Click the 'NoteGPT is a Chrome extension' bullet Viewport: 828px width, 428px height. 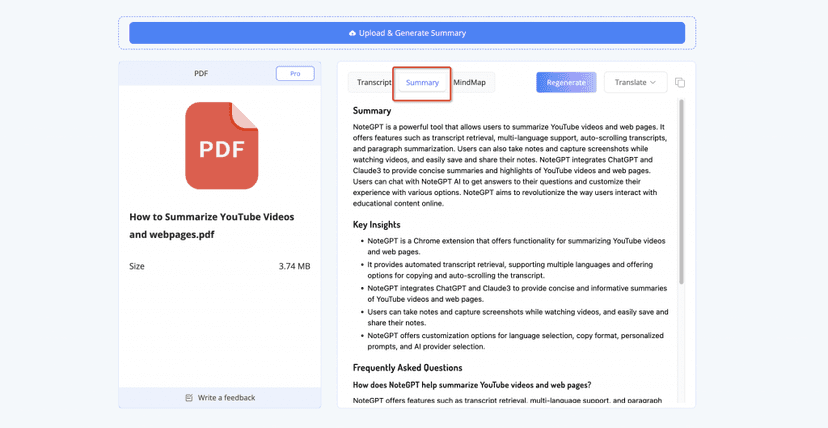(x=516, y=246)
